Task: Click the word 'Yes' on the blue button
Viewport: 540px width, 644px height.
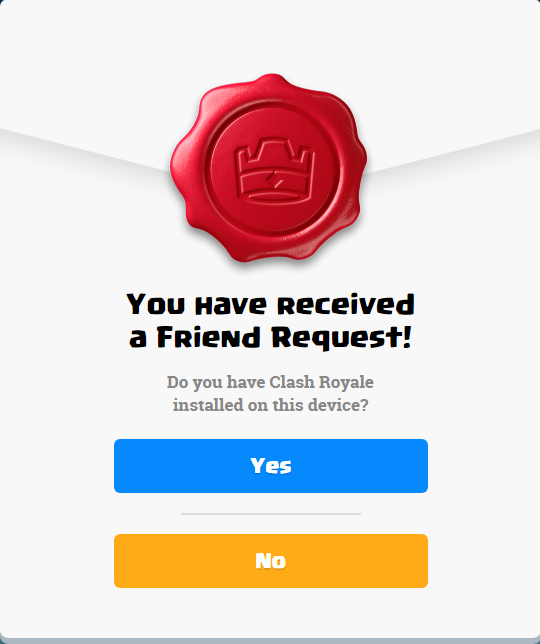Action: (271, 466)
